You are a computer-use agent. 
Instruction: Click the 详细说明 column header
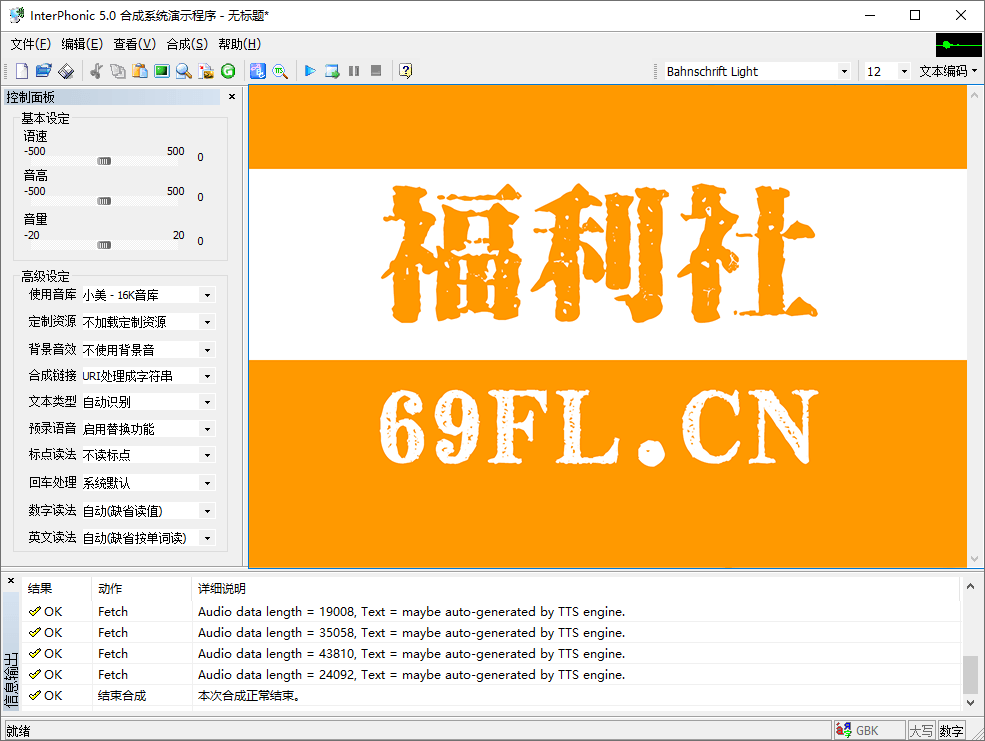pos(575,588)
